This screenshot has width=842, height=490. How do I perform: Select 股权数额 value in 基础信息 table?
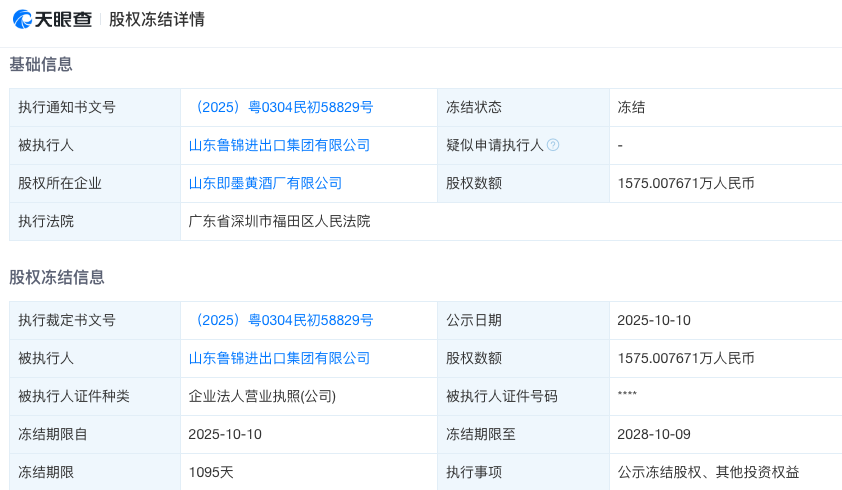pos(686,183)
